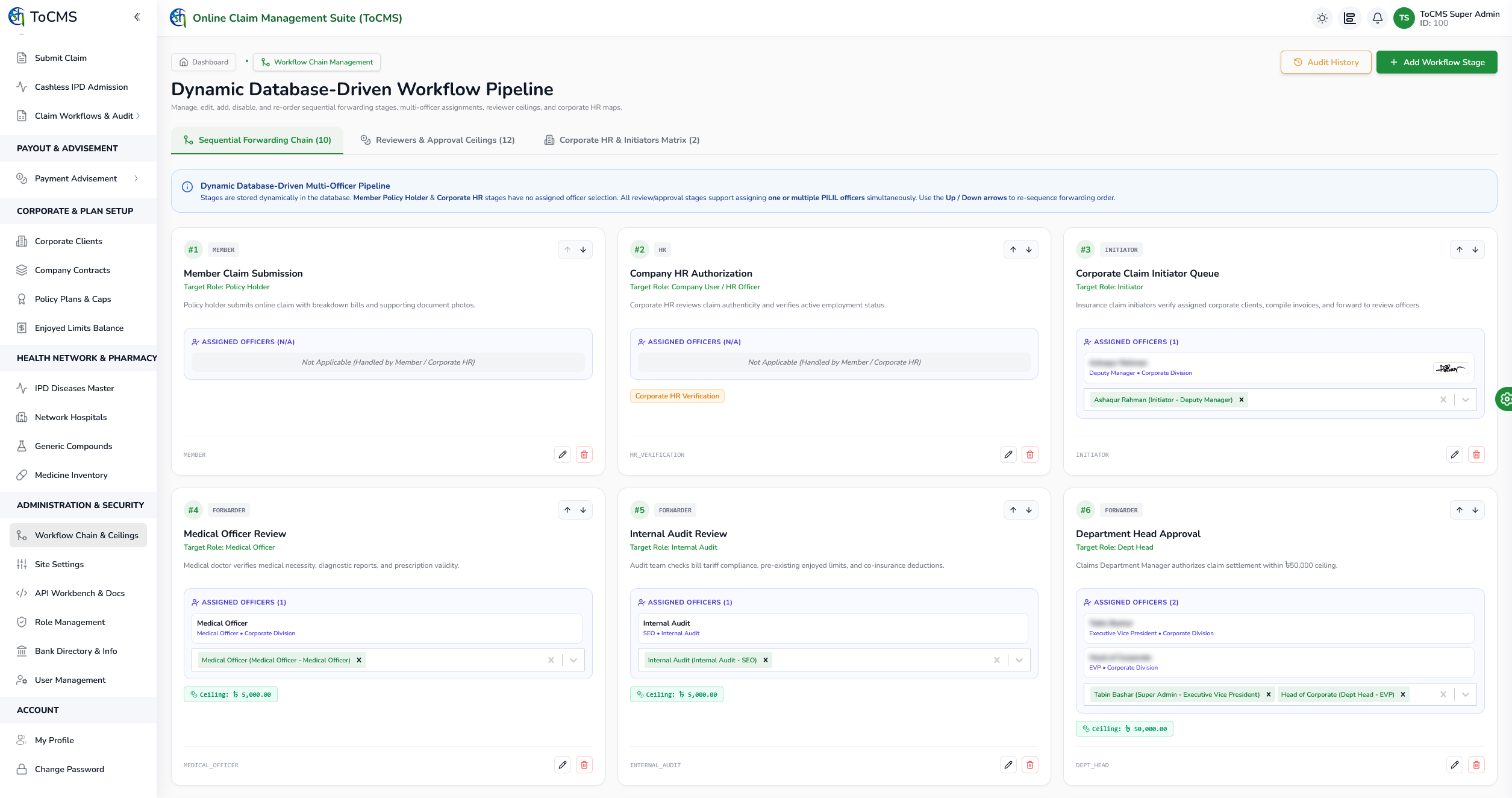Open Role Management in sidebar

click(x=78, y=622)
